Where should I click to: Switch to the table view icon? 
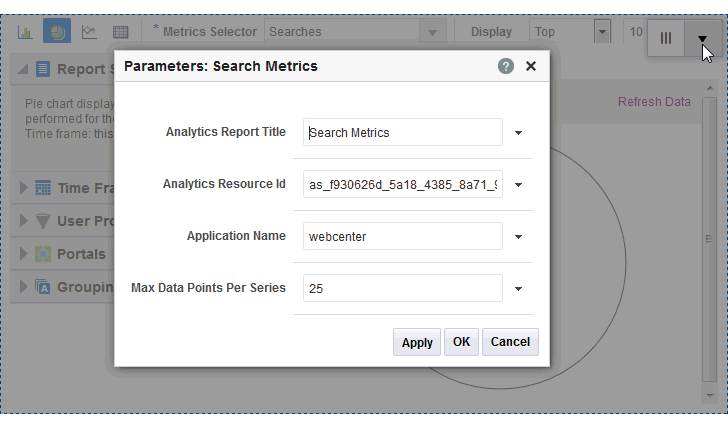pyautogui.click(x=120, y=32)
